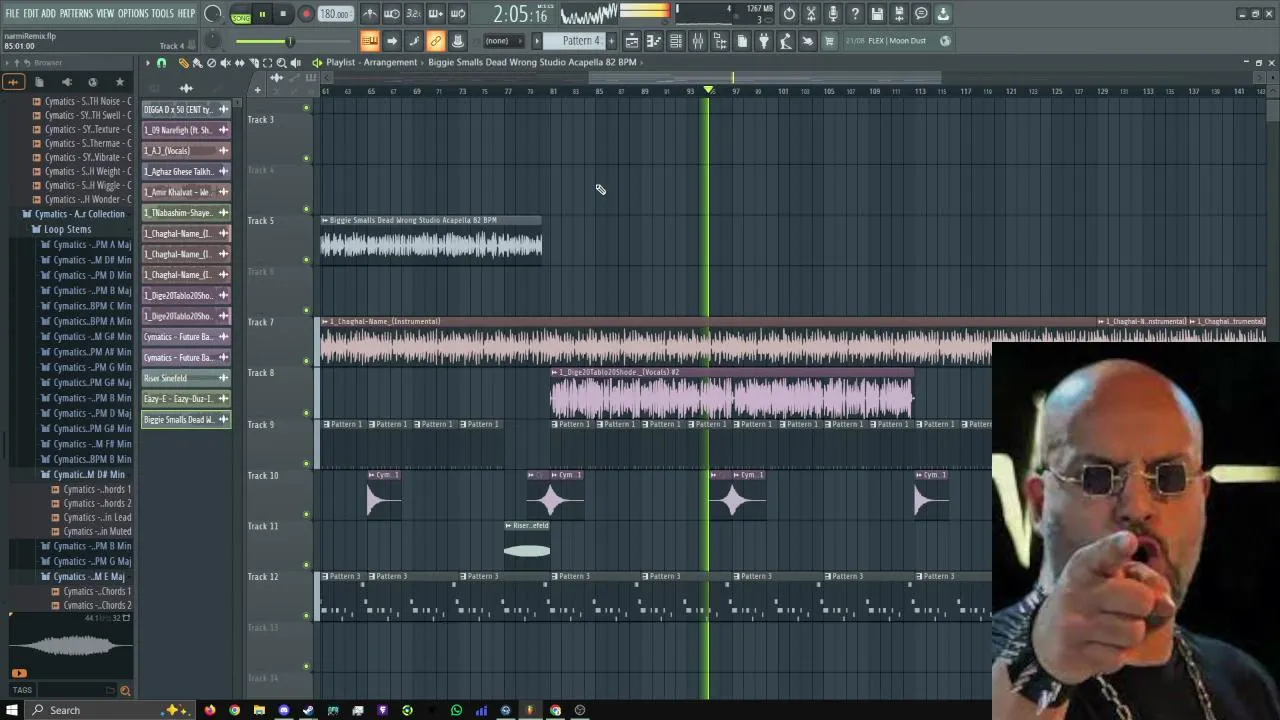
Task: Open the Mixer view icon
Action: pos(698,41)
